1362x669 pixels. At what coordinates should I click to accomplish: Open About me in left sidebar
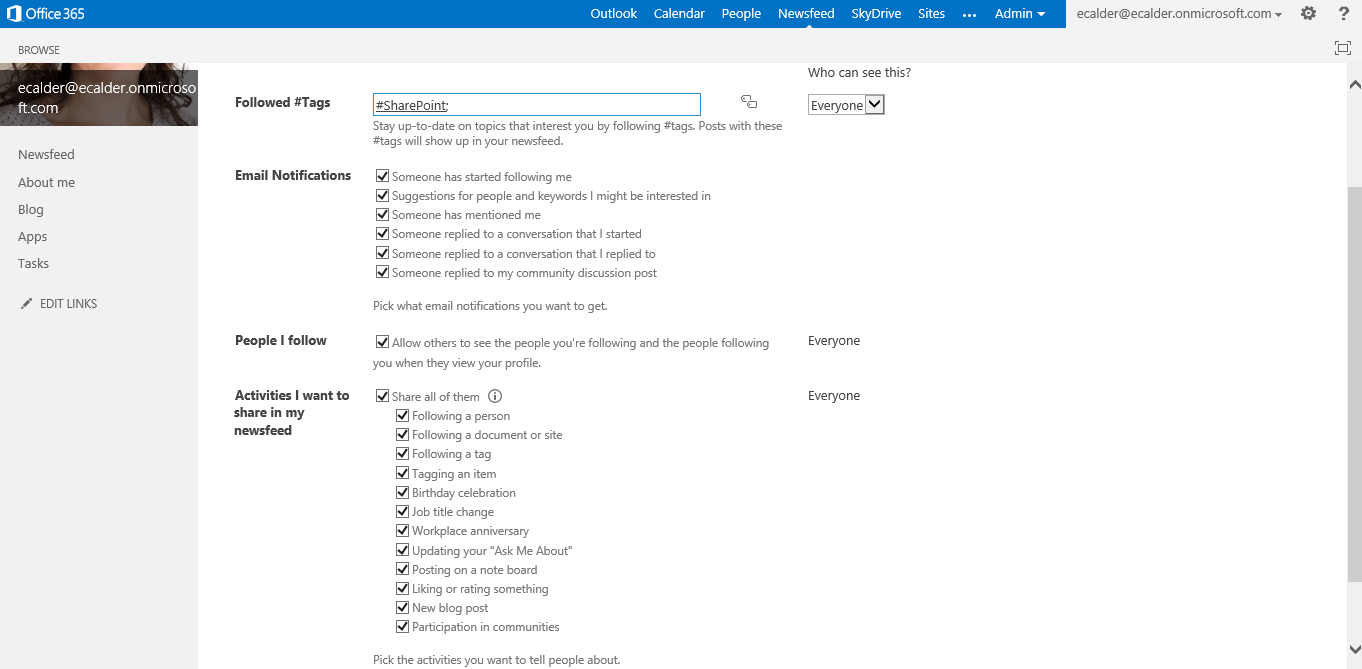tap(46, 182)
